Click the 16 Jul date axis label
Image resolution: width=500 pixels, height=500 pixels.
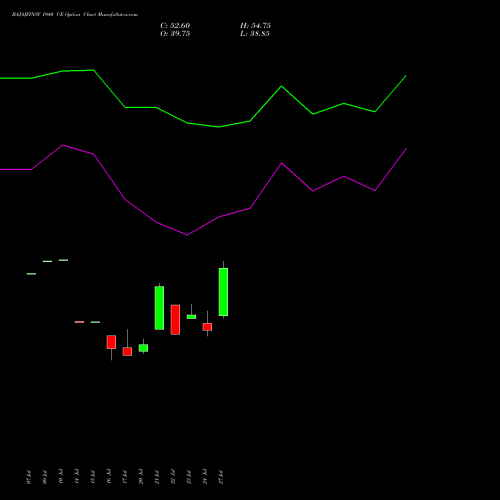(109, 477)
